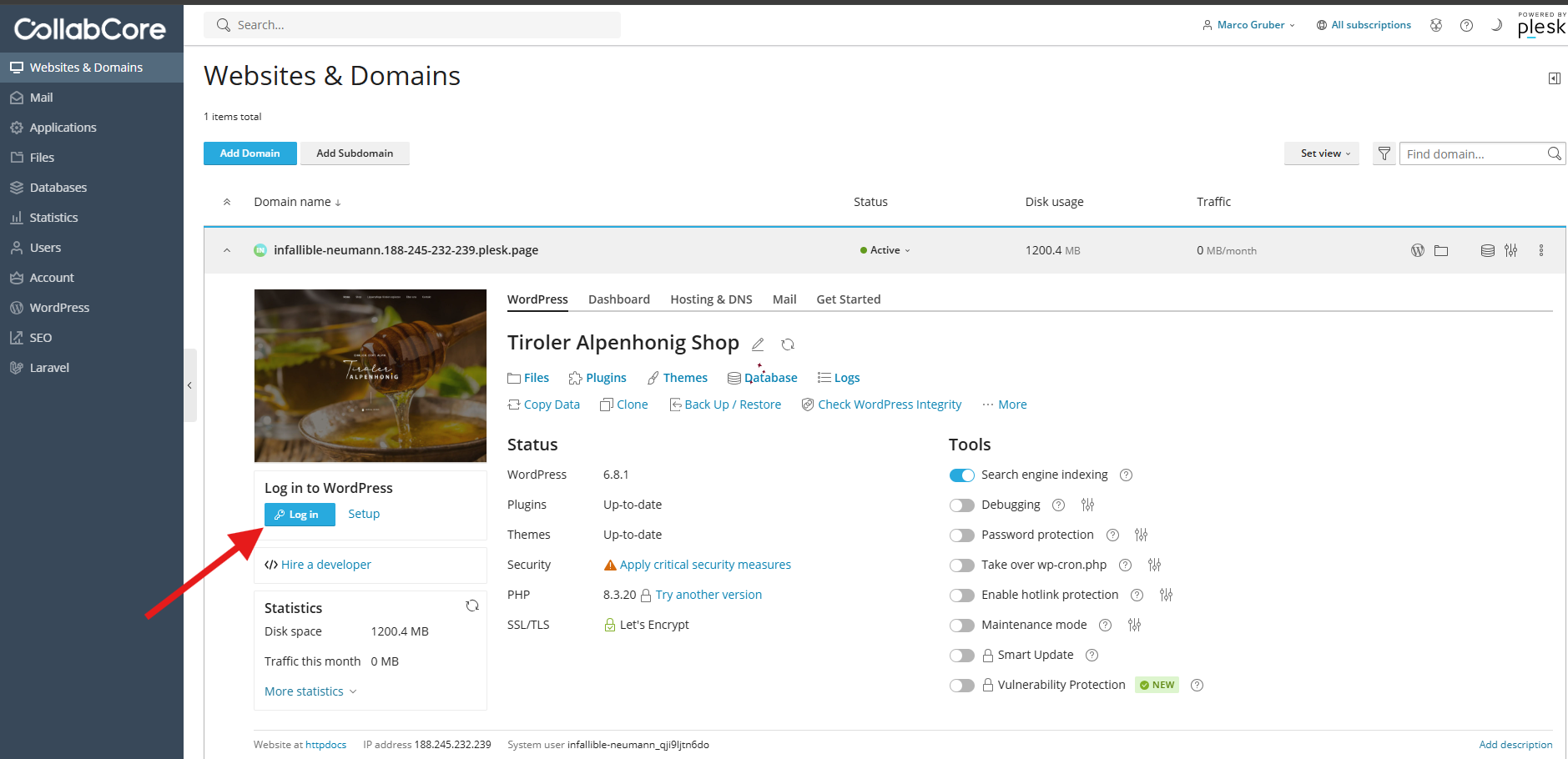Image resolution: width=1568 pixels, height=759 pixels.
Task: Open the Set view dropdown
Action: [x=1322, y=153]
